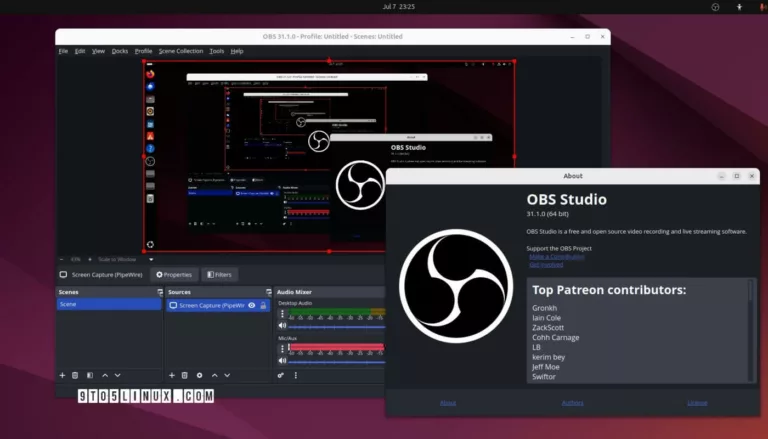Click the accessibility icon in top bar
The height and width of the screenshot is (439, 768).
pos(739,7)
